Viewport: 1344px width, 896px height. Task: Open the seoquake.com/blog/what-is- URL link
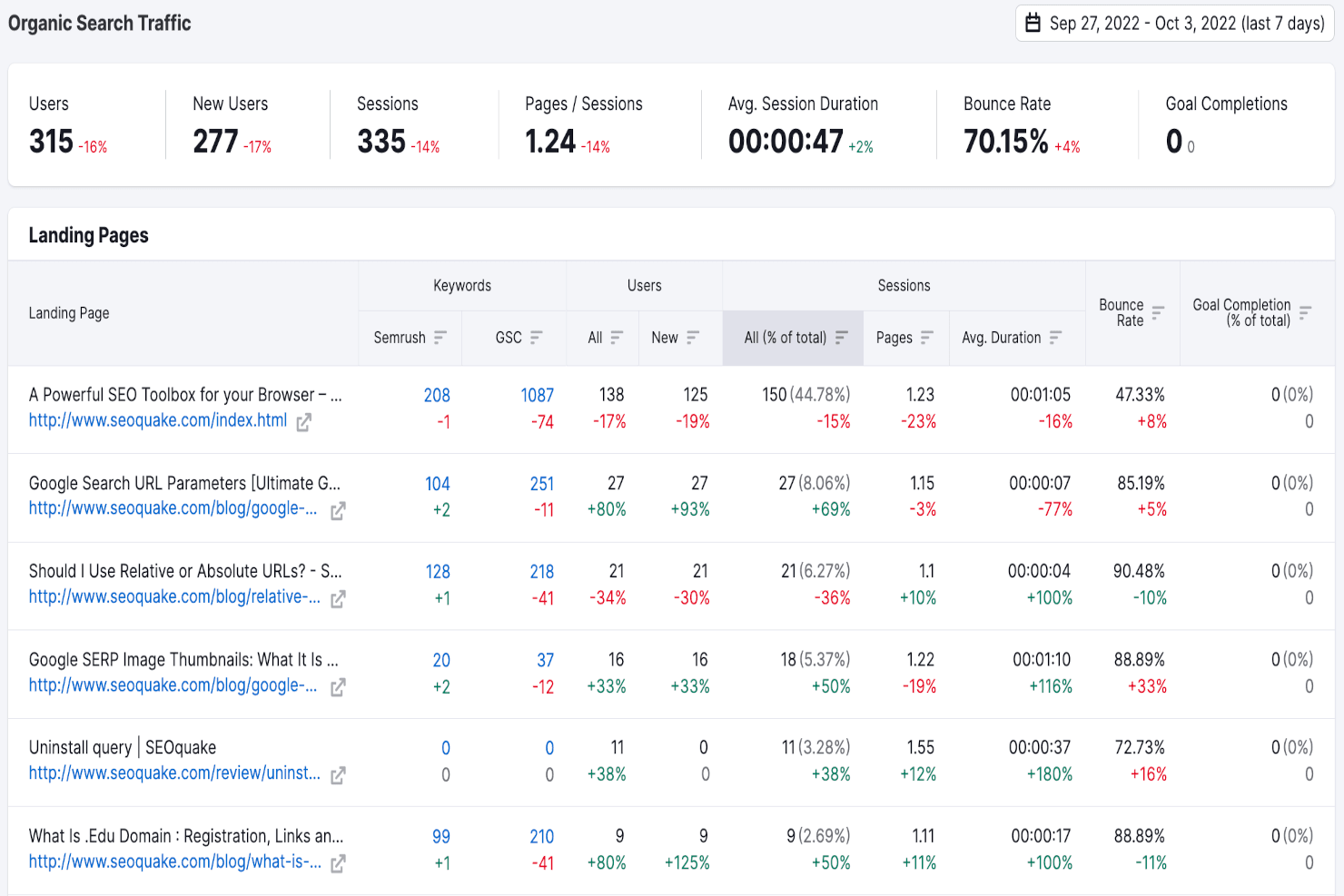[x=174, y=861]
